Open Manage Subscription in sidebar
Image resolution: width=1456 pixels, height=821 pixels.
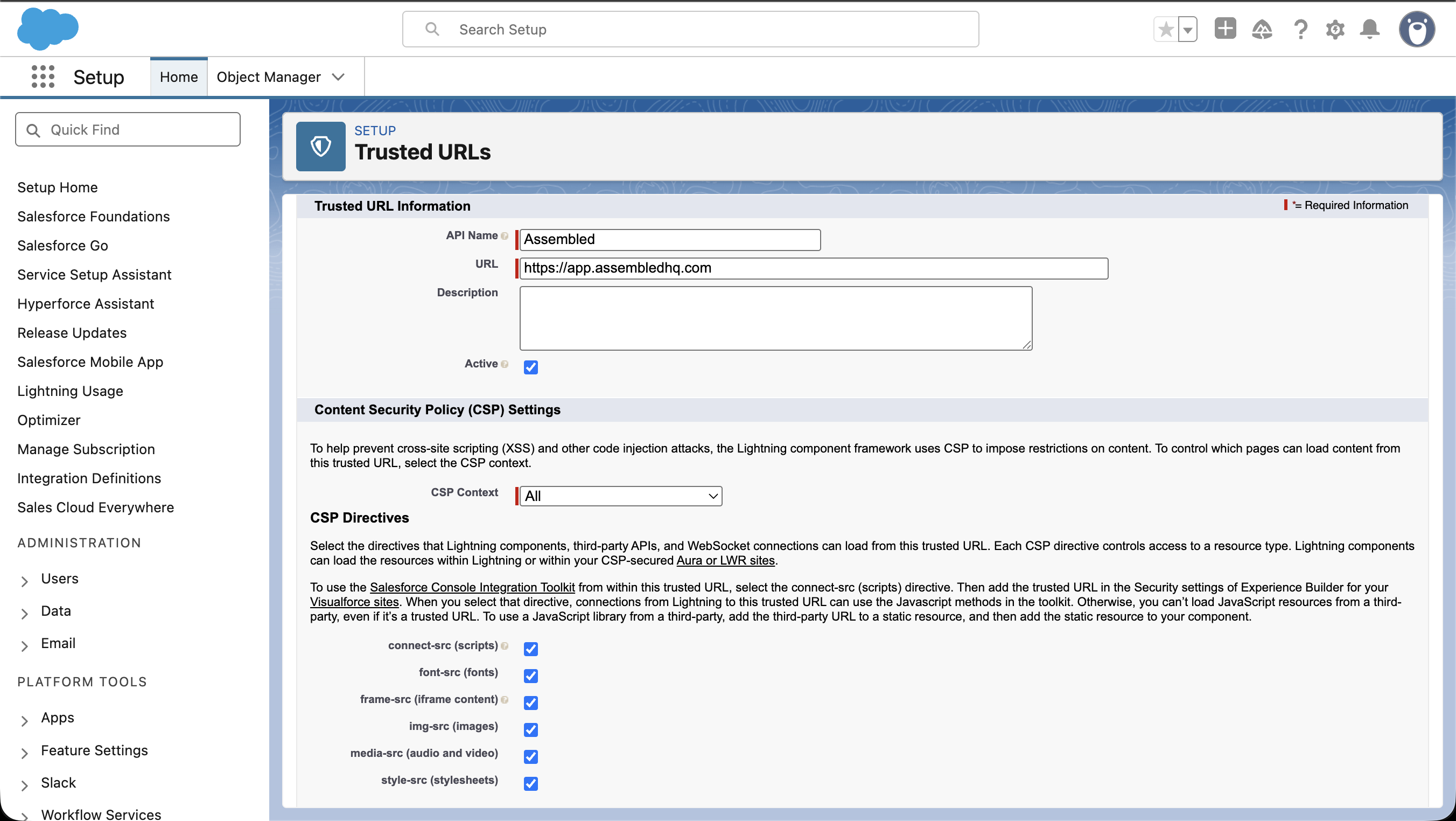[86, 449]
